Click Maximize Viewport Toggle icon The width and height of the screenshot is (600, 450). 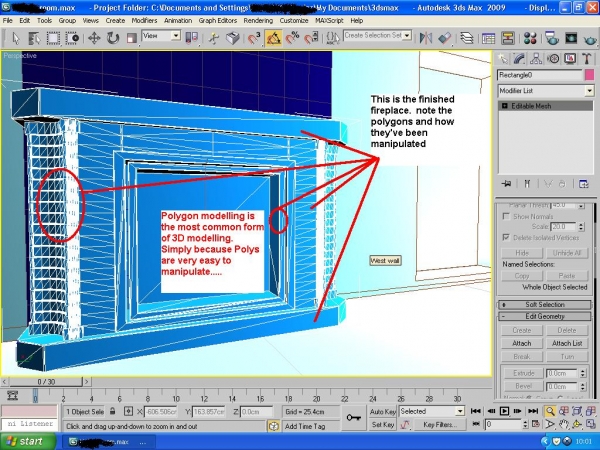pos(590,424)
